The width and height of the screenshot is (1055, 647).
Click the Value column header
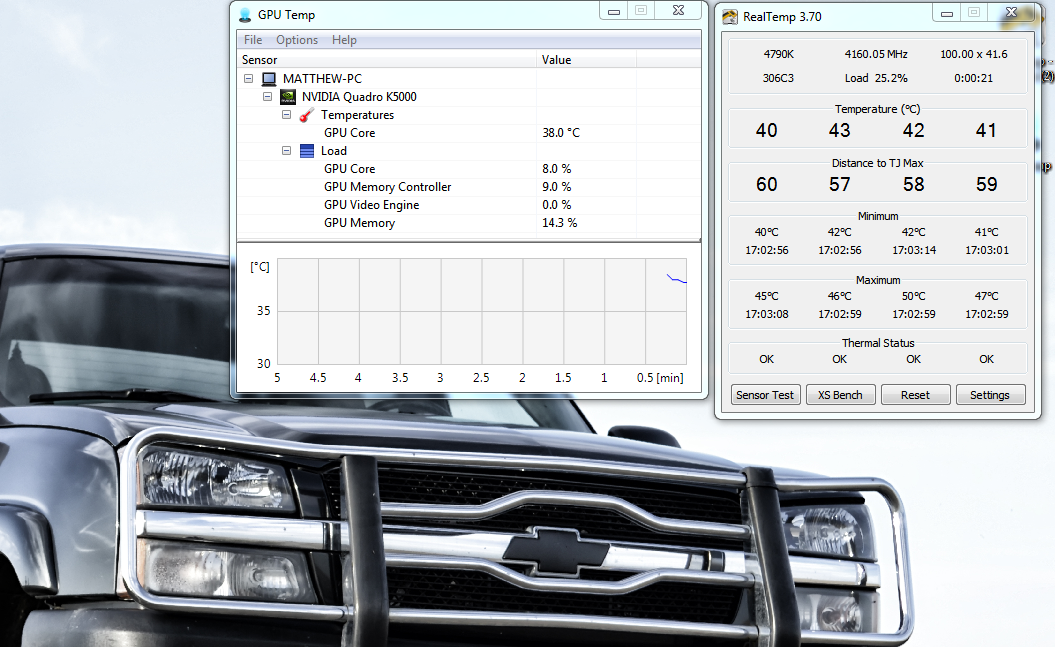tap(586, 60)
